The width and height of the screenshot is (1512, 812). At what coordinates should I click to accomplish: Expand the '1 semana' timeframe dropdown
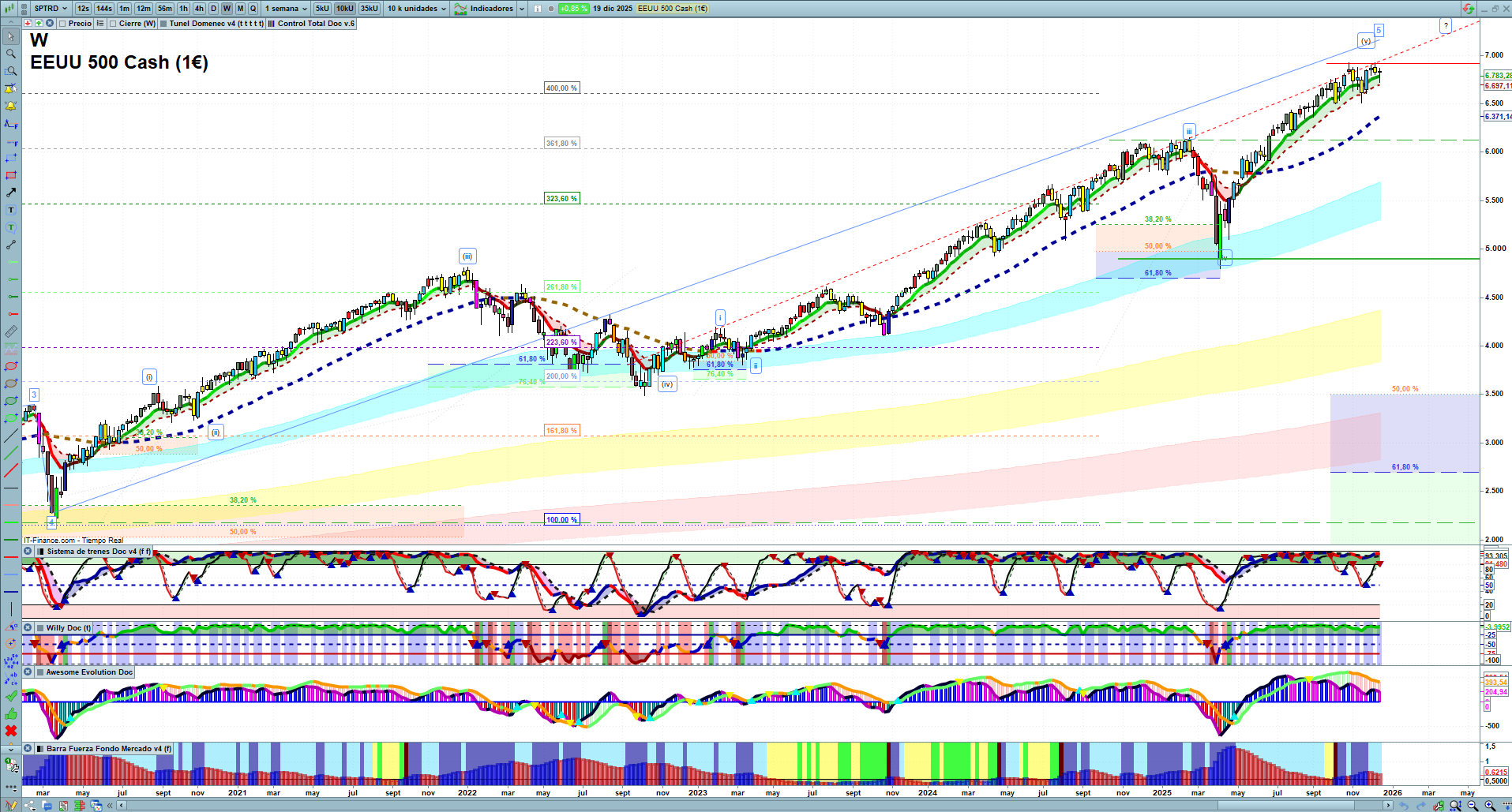pos(286,9)
